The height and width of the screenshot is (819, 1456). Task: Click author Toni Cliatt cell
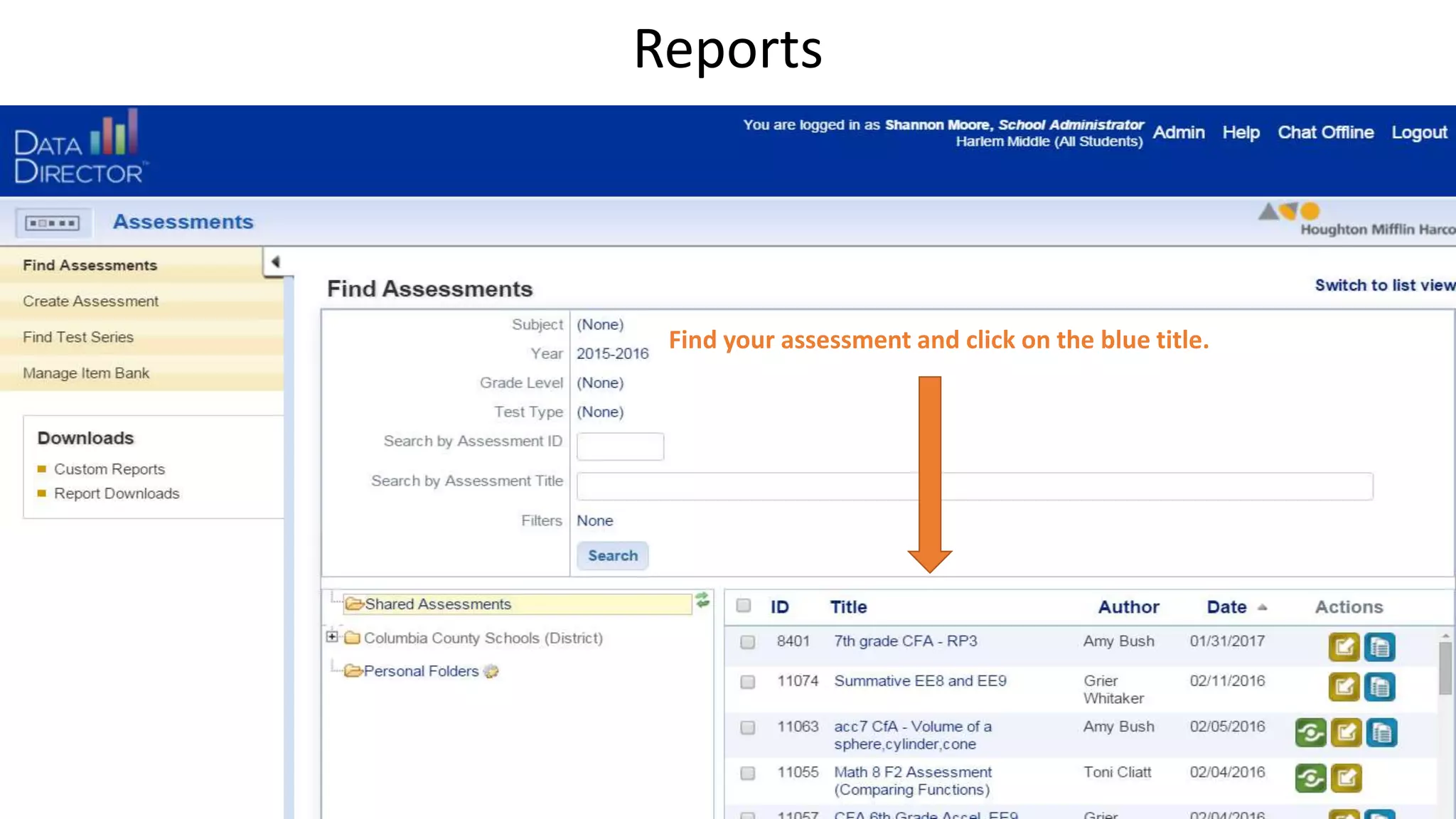coord(1118,772)
